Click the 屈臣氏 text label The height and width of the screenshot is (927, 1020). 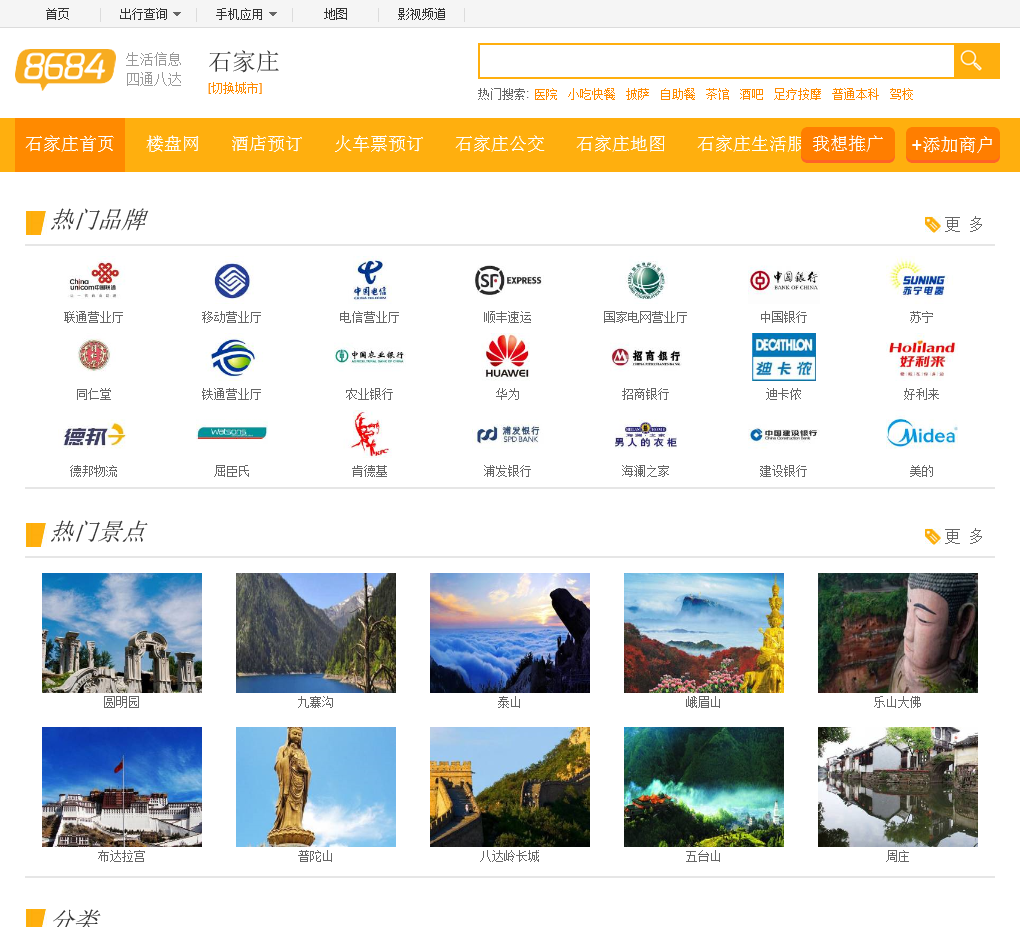232,472
